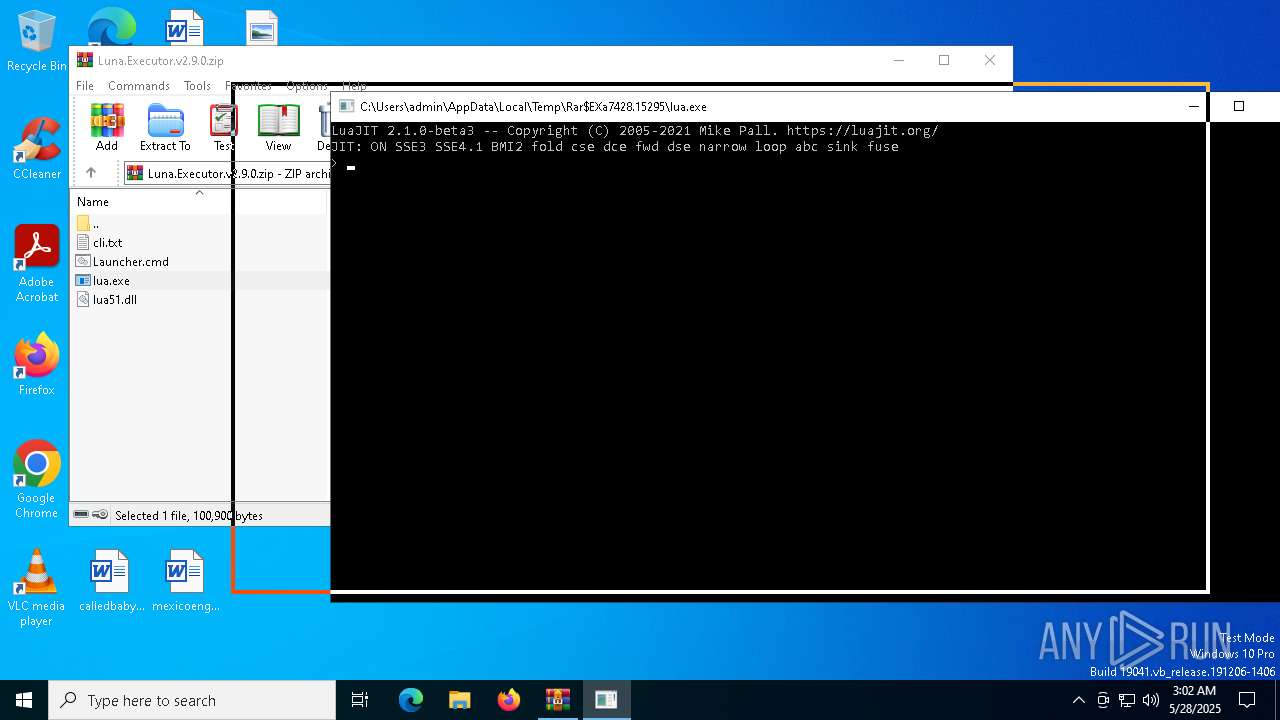Click the lua.exe console title bar icon

(346, 106)
